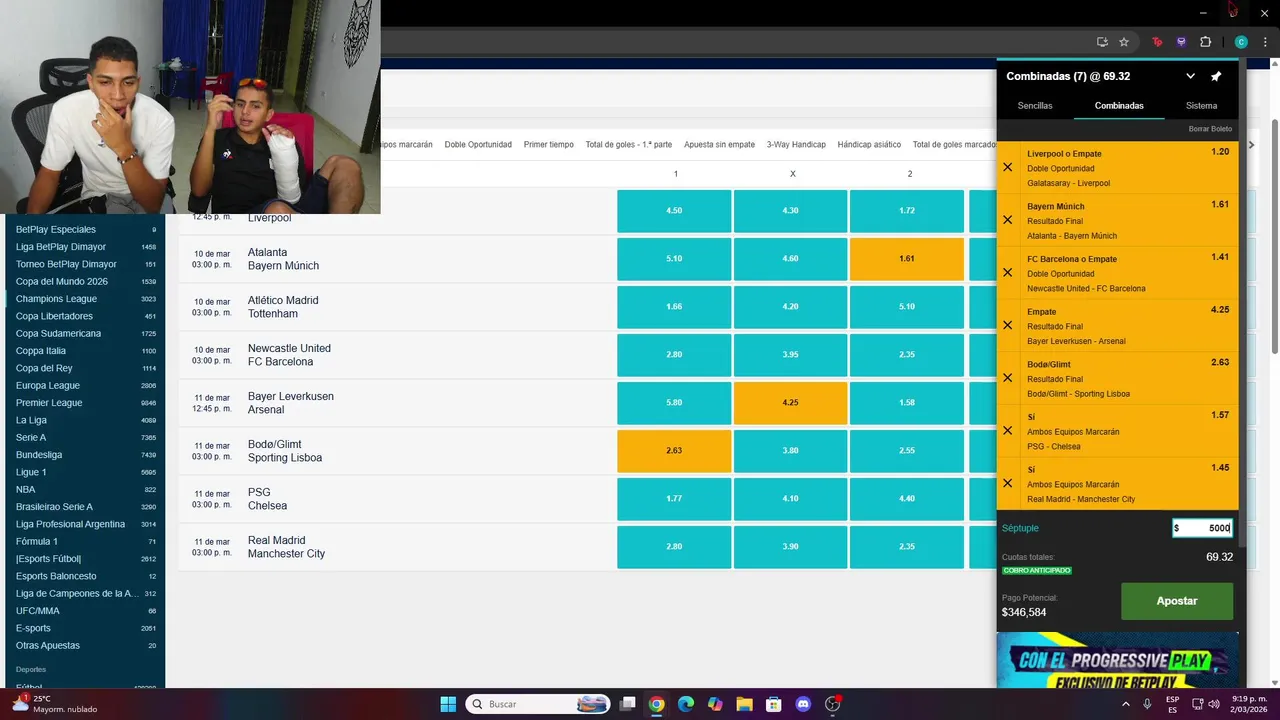Screen dimensions: 1280x720
Task: Remove the Real Madrid - Manchester City selection
Action: coord(1007,483)
